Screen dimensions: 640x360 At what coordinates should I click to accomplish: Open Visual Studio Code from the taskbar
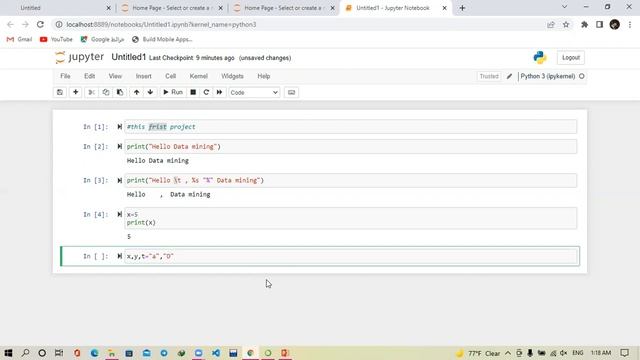click(216, 353)
